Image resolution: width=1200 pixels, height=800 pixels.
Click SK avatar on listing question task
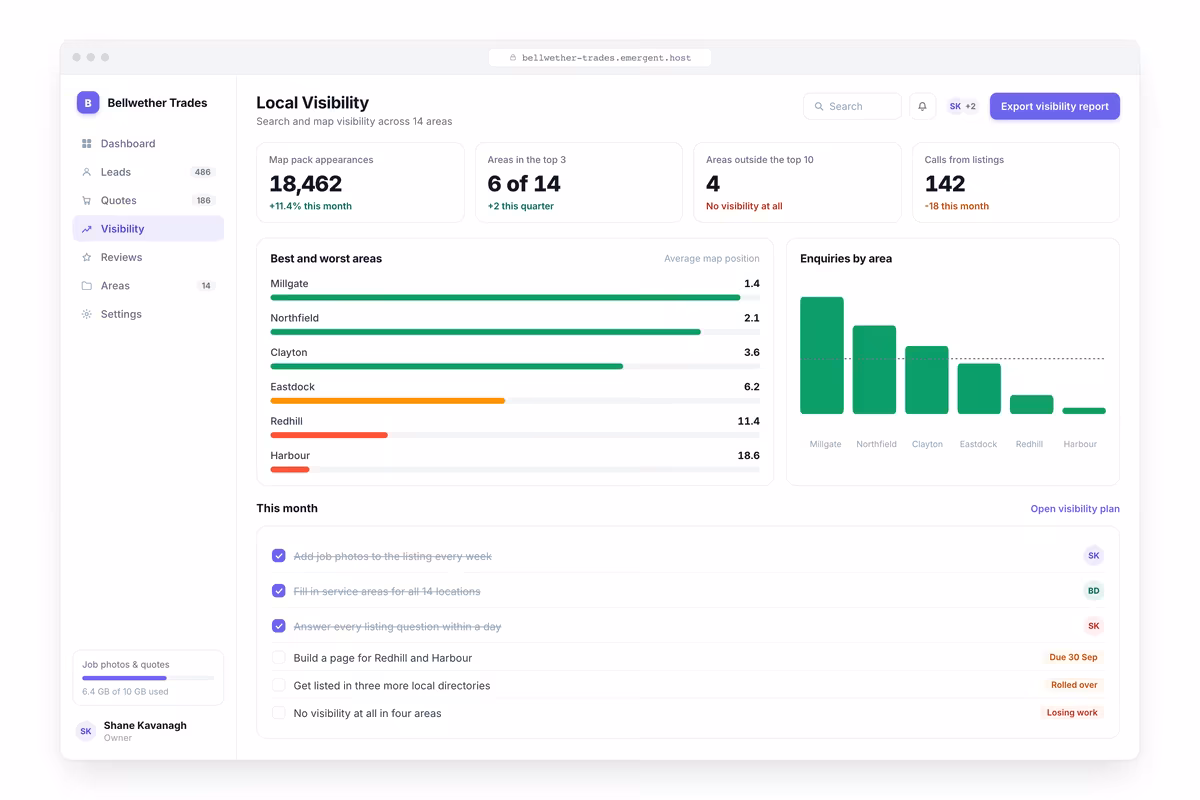1093,626
